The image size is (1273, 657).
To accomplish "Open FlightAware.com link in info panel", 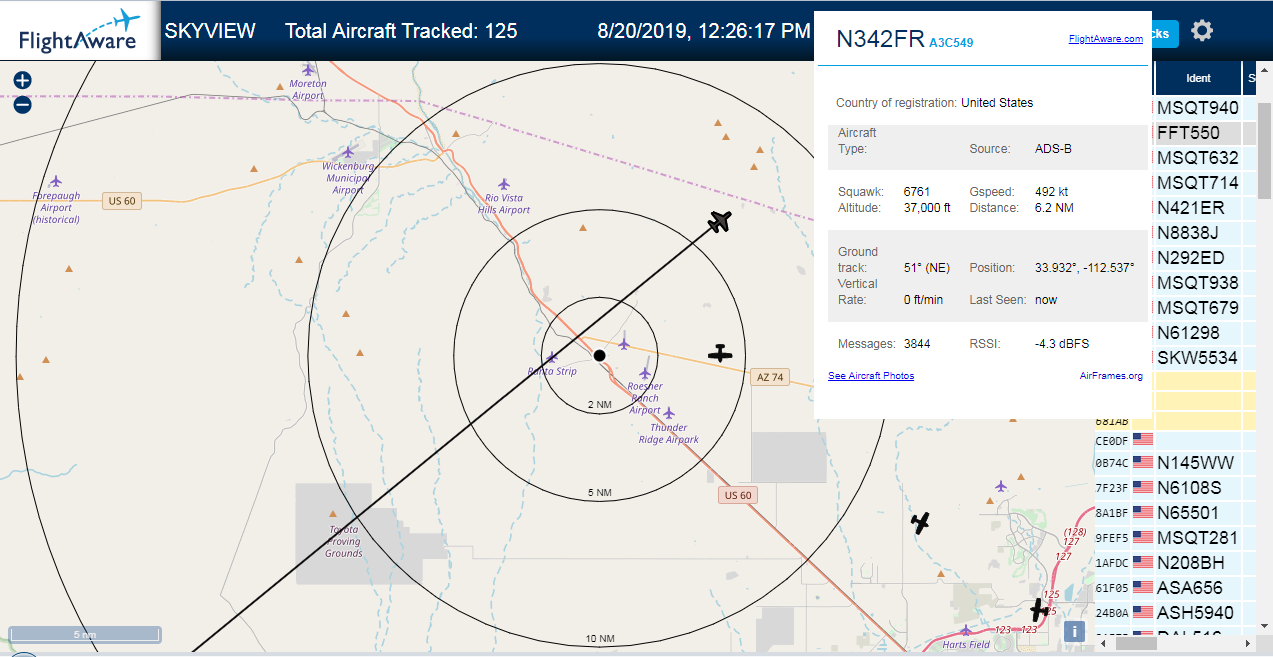I will pyautogui.click(x=1105, y=39).
